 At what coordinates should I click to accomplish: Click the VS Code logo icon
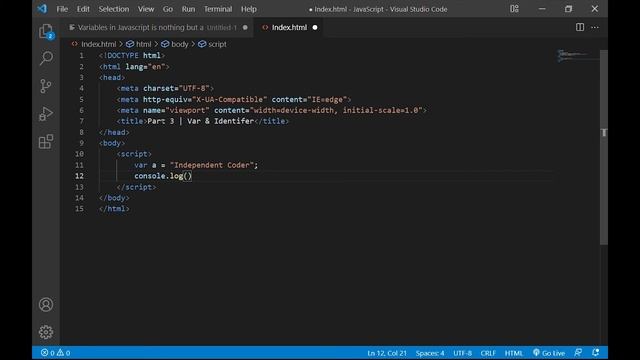(x=42, y=9)
